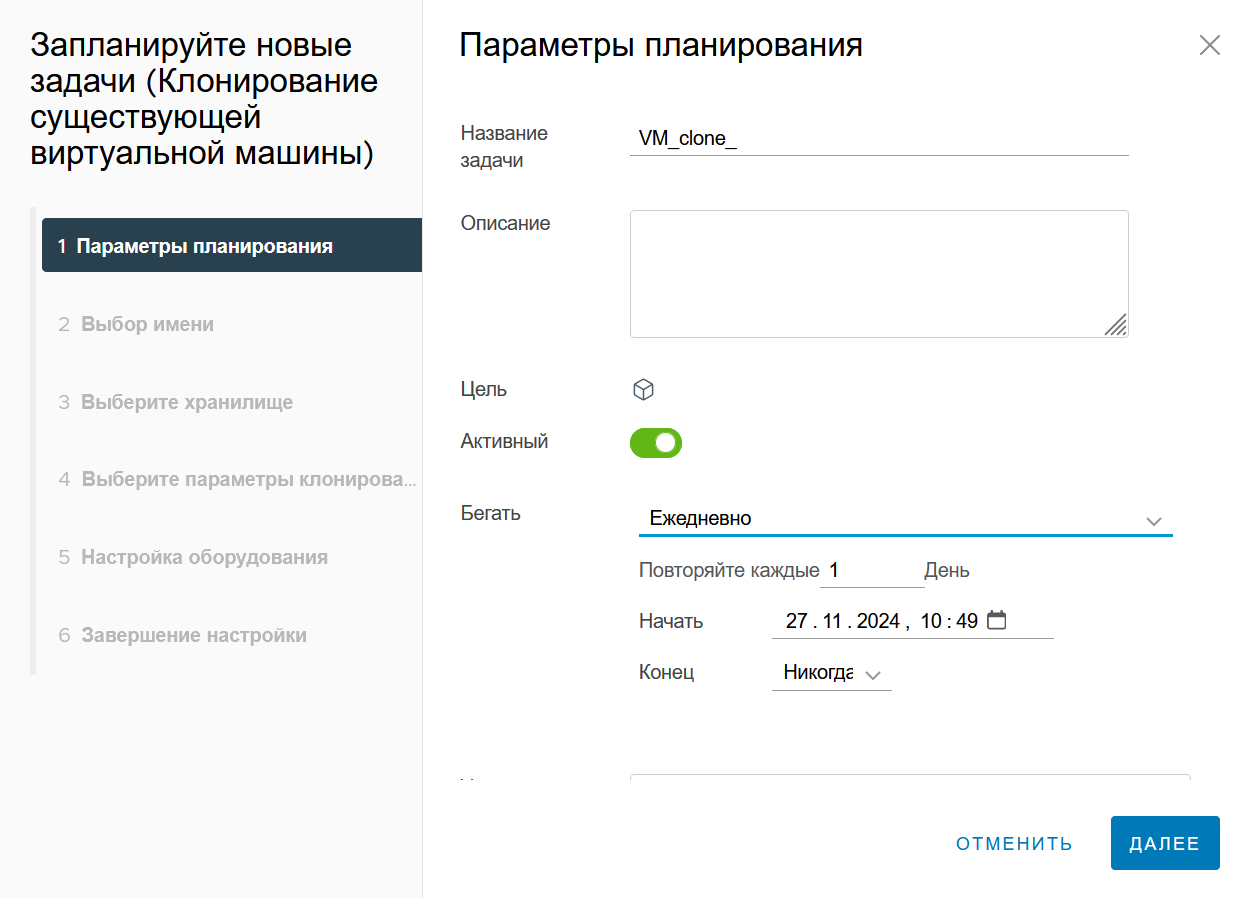The image size is (1244, 898).
Task: Go to step 4 Выберите параметры клонирования
Action: coord(237,479)
